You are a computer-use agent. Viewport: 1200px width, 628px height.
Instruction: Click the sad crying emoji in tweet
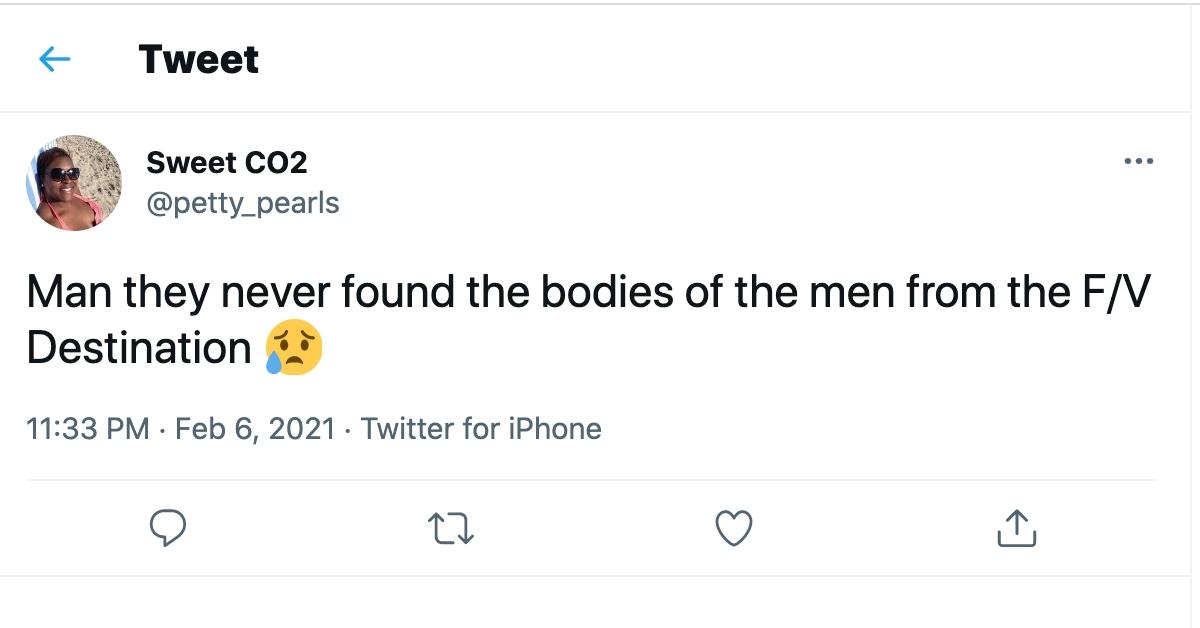coord(294,349)
